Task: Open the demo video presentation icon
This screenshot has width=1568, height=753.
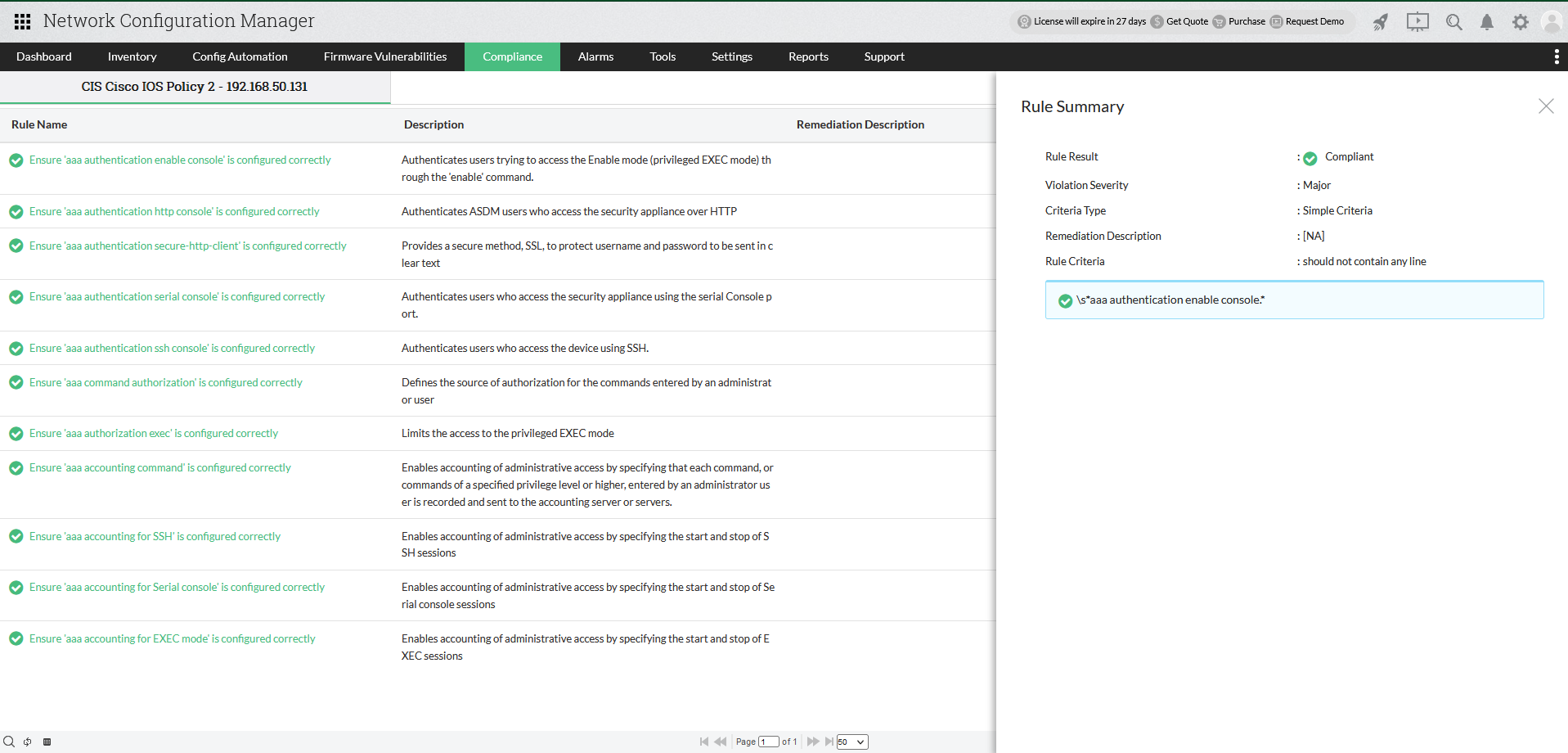Action: tap(1417, 22)
